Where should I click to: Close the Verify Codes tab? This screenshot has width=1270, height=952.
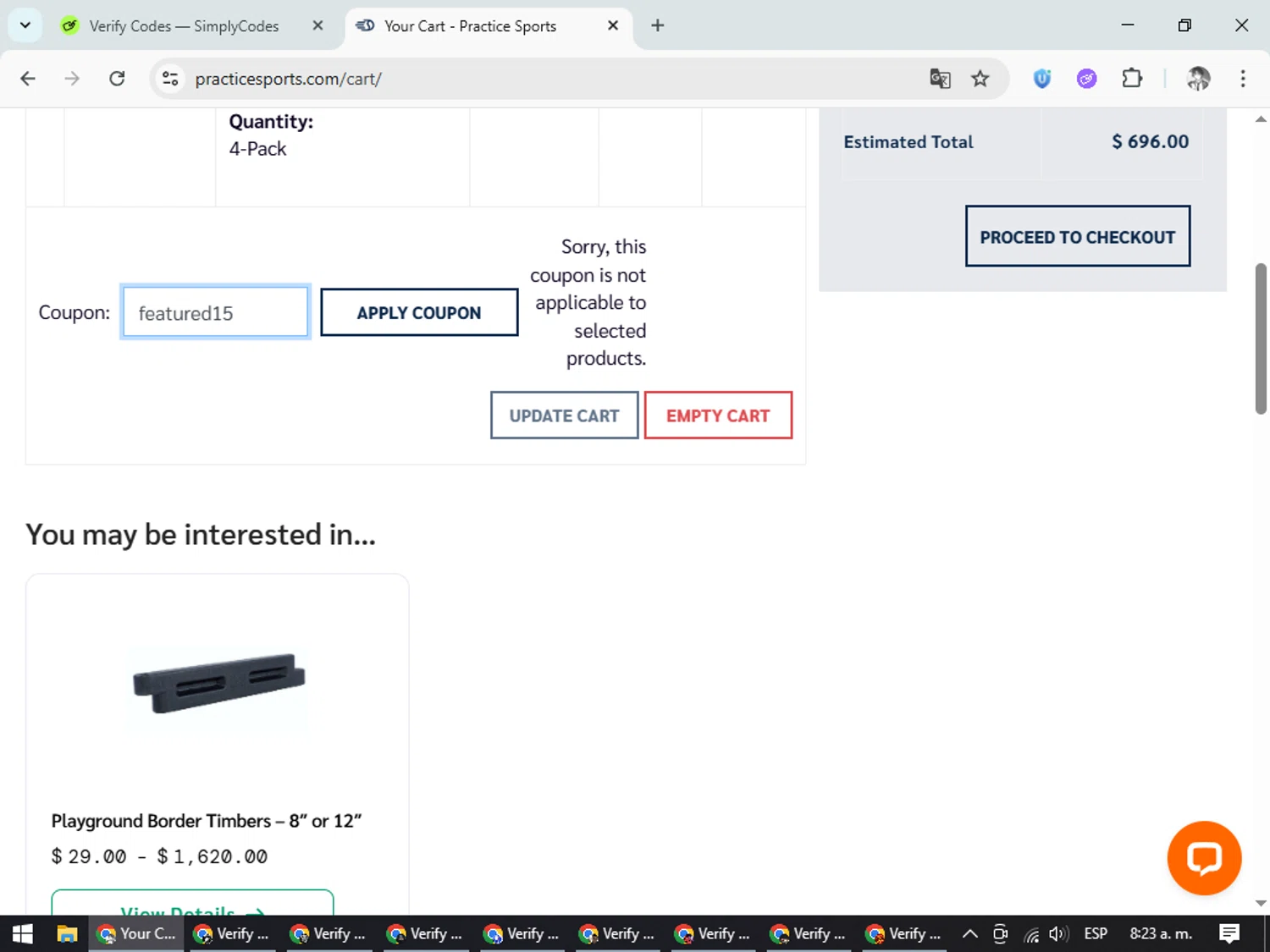click(317, 25)
